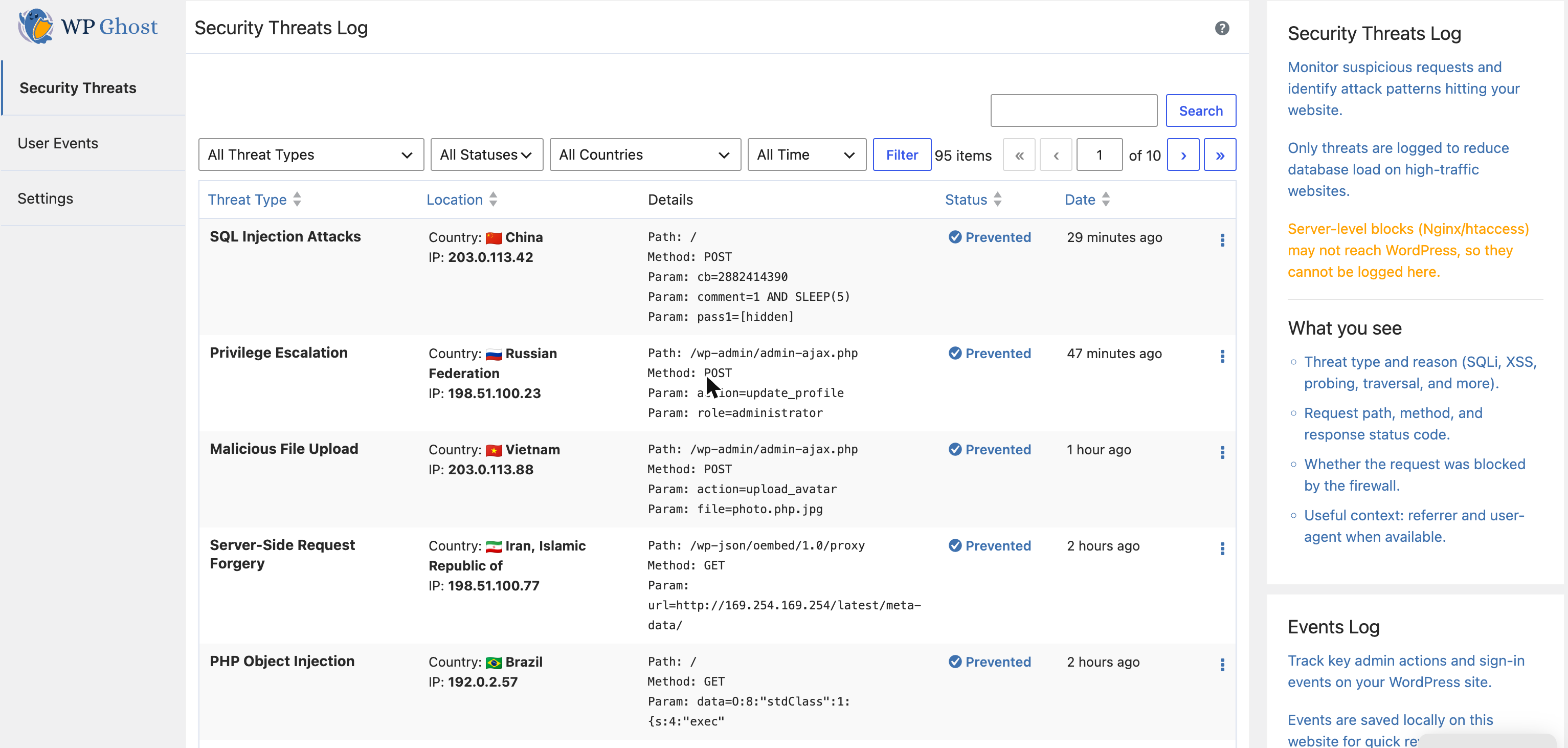The image size is (1568, 748).
Task: Click the China flag icon
Action: coord(493,238)
